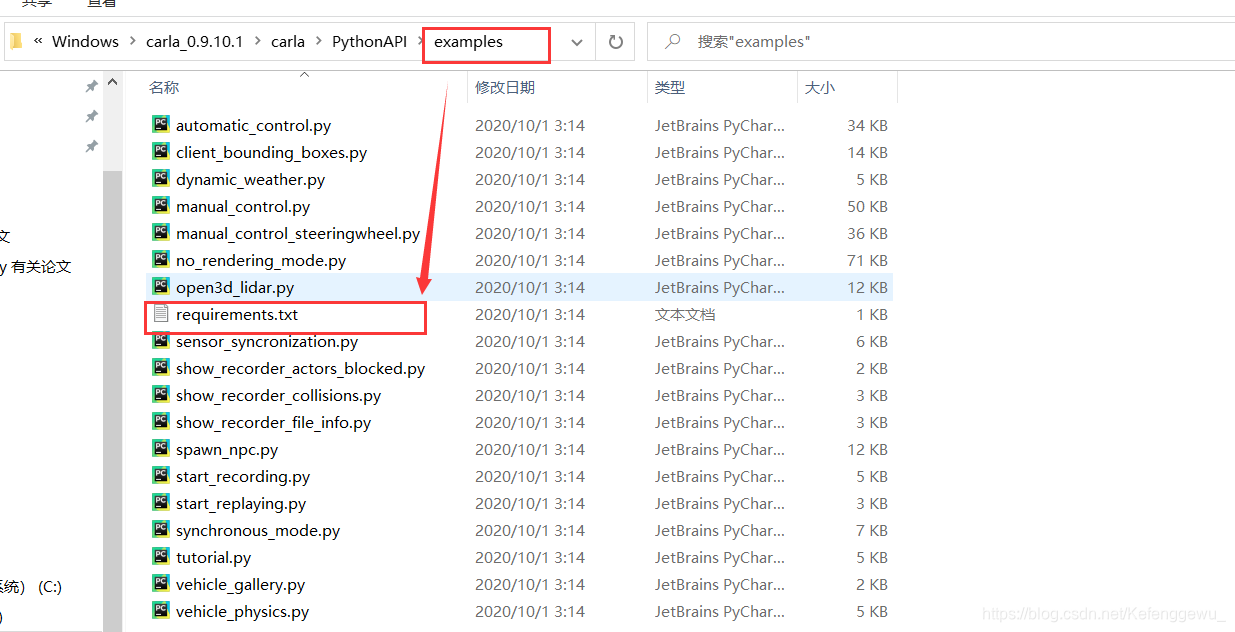Expand chevron after Windows breadcrumb
This screenshot has width=1235, height=632.
130,42
